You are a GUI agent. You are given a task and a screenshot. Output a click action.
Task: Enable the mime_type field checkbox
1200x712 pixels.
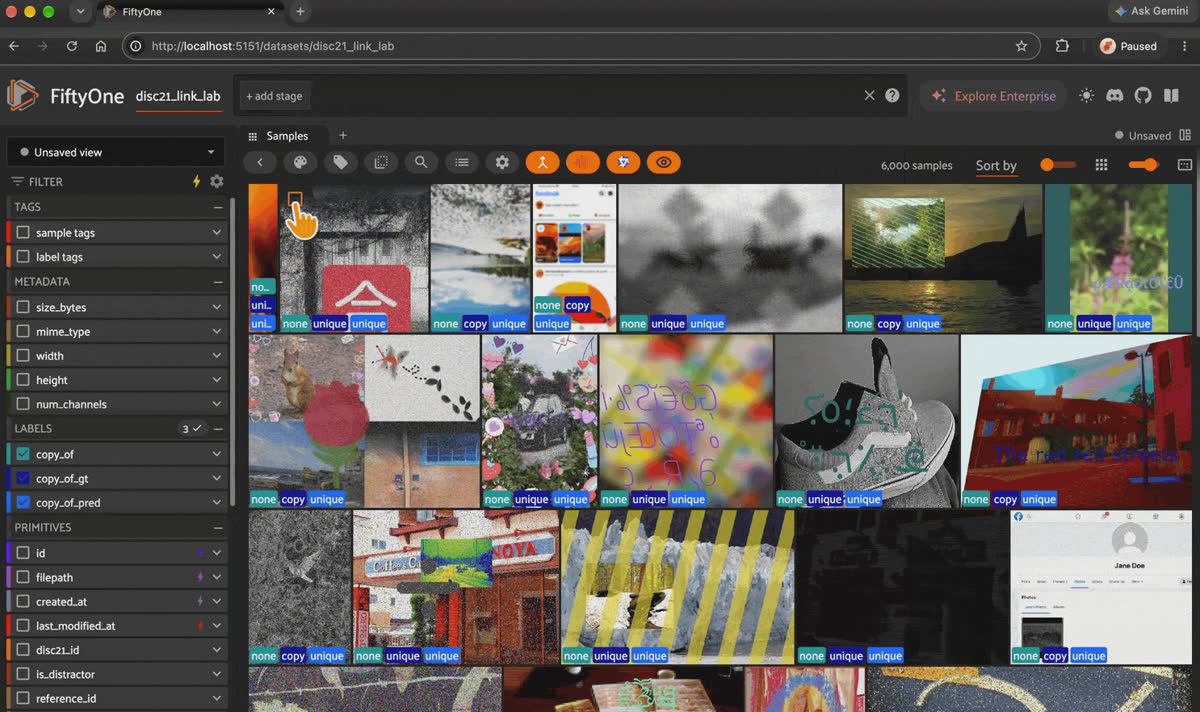click(x=23, y=331)
